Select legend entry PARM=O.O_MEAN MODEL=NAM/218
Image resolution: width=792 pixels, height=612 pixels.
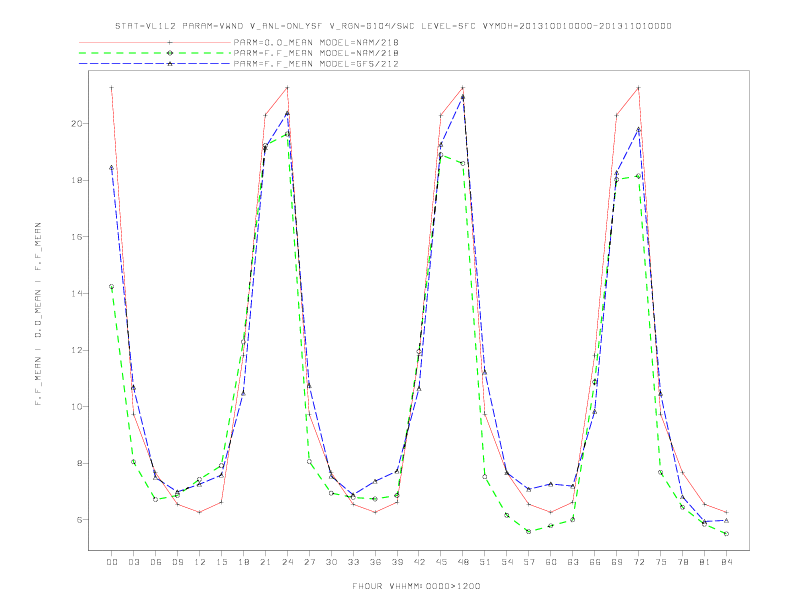click(316, 42)
